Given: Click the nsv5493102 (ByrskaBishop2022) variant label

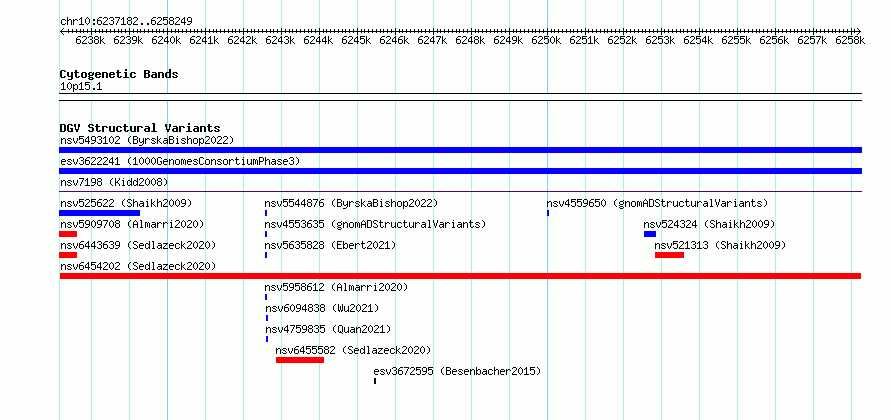Looking at the screenshot, I should (x=147, y=140).
